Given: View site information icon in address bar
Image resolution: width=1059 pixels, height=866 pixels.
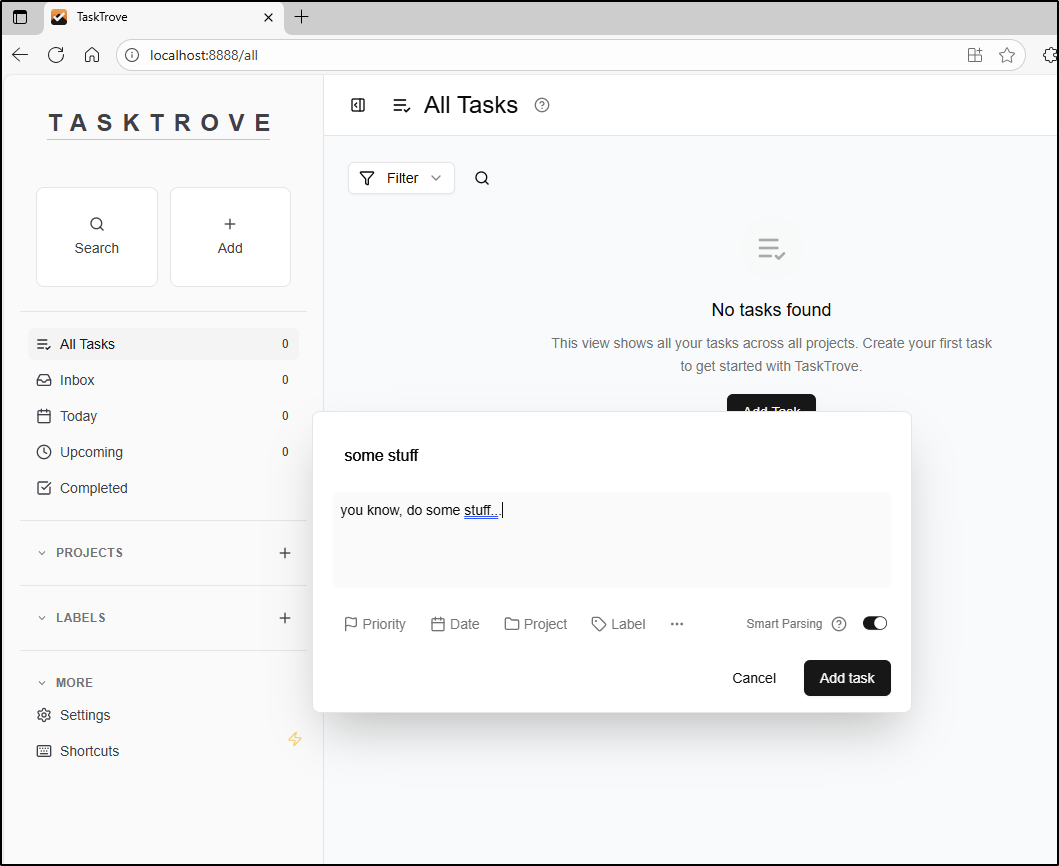Looking at the screenshot, I should (x=132, y=55).
